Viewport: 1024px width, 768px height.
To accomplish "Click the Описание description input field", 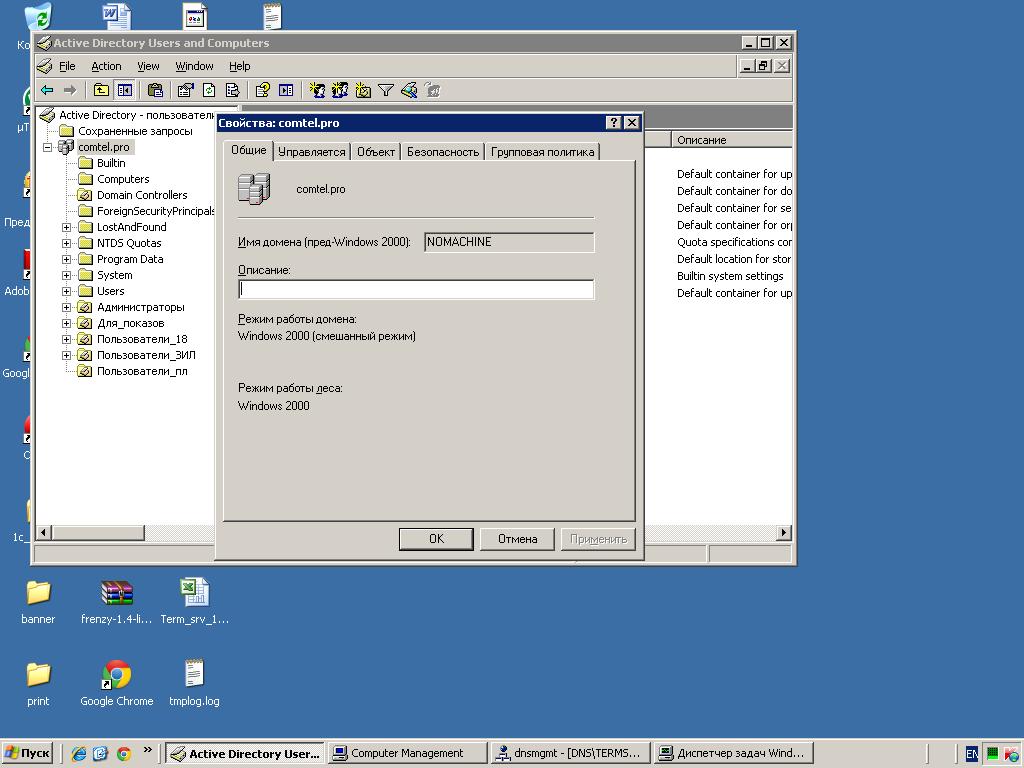I will tap(416, 289).
